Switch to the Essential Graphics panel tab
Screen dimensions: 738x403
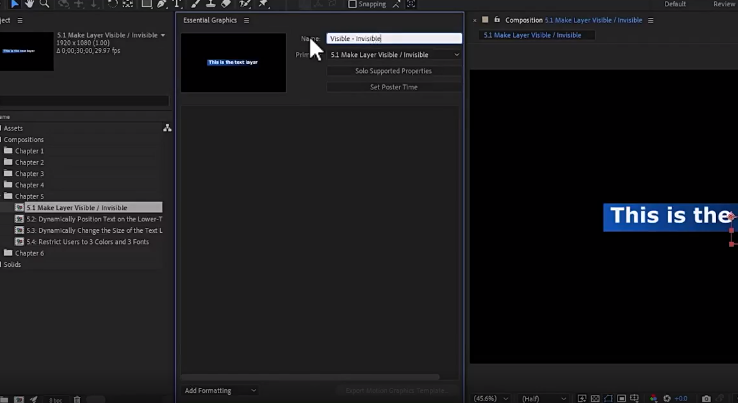[x=210, y=20]
